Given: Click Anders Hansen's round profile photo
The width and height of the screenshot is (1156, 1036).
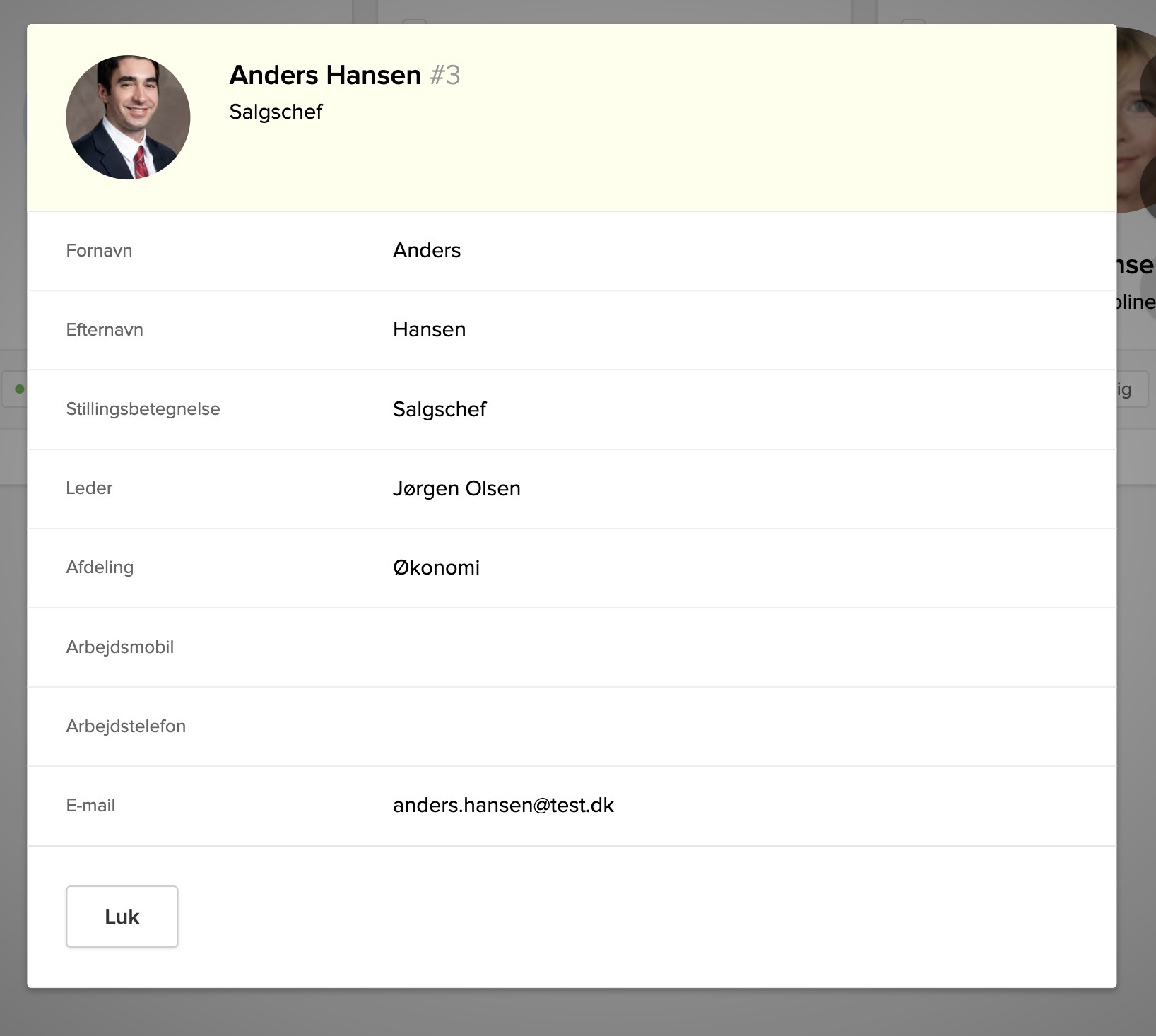Looking at the screenshot, I should (x=128, y=117).
